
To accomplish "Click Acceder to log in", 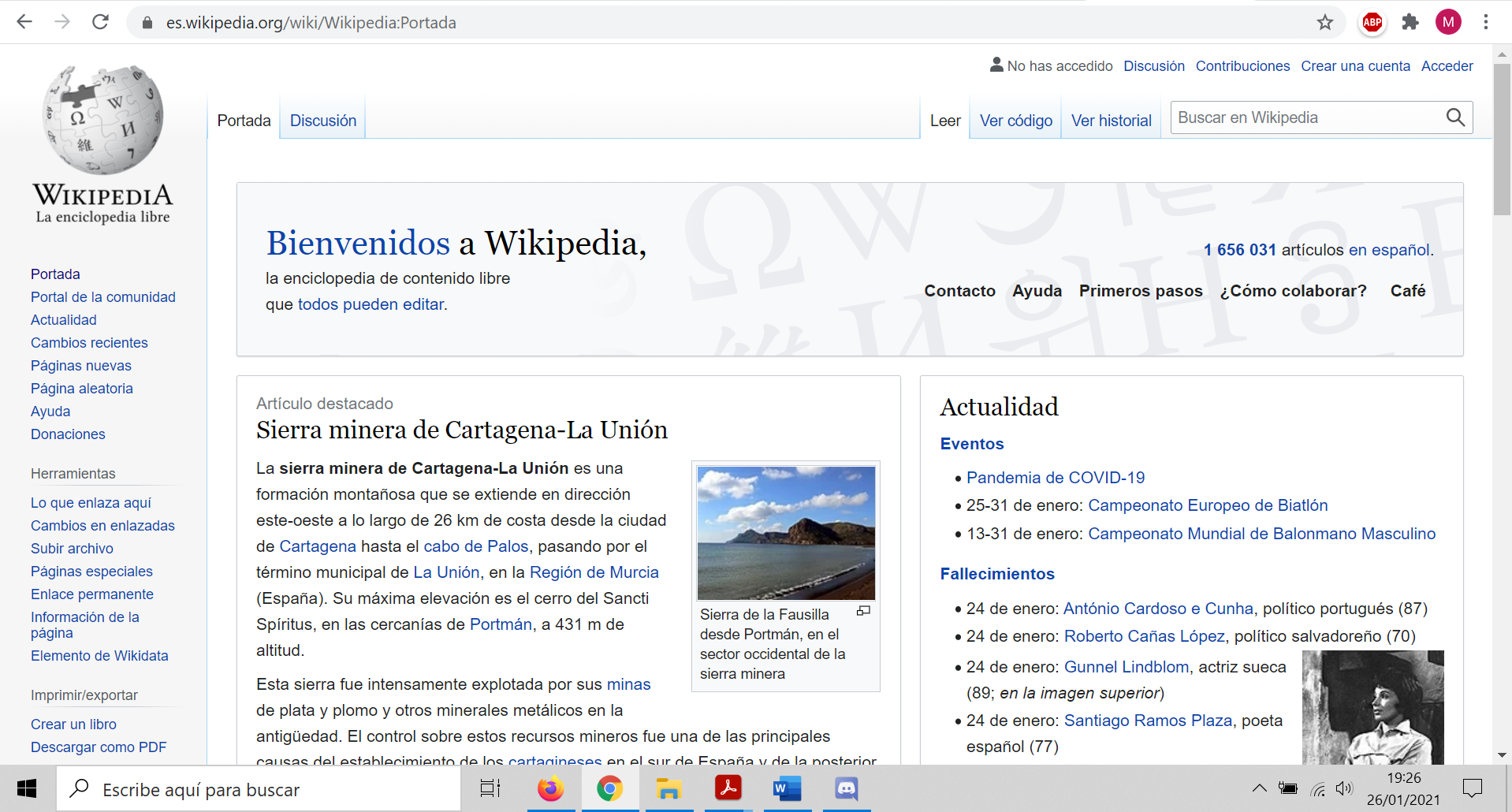I will tap(1447, 66).
